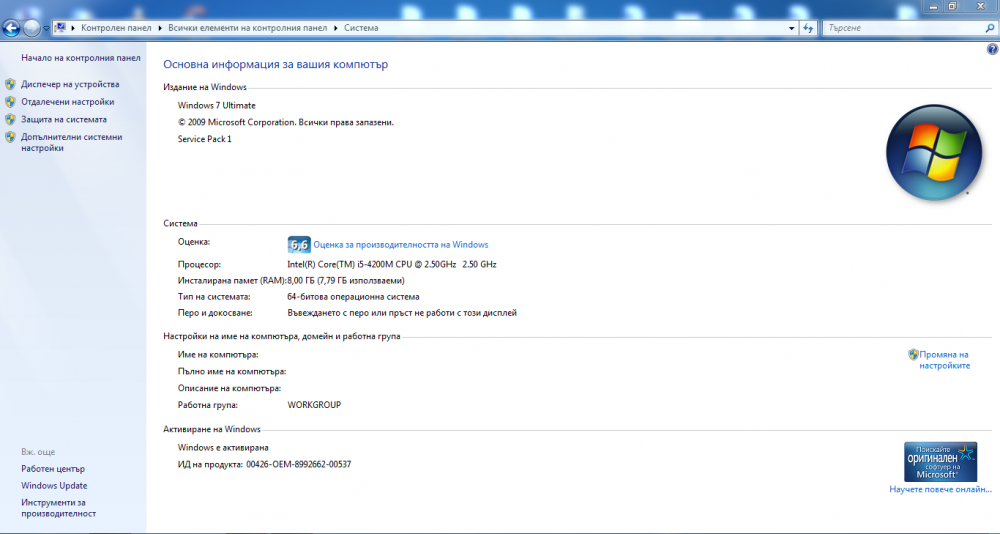Minimize the System window
The image size is (1000, 534).
933,6
